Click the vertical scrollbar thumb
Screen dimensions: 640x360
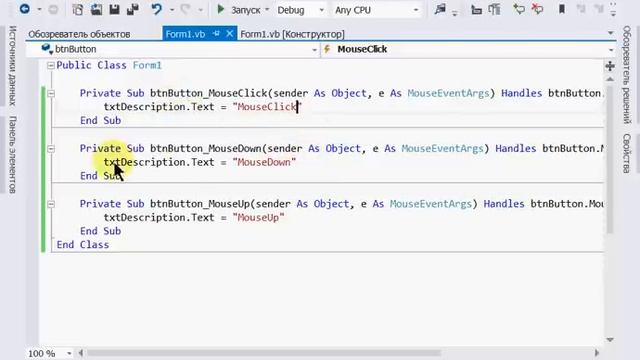pos(610,159)
